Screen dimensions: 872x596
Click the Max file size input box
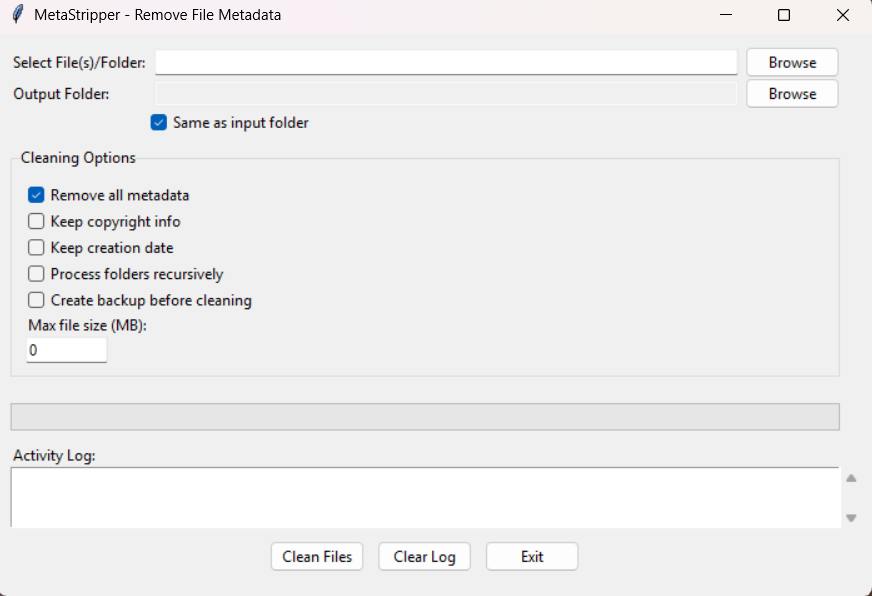coord(67,350)
